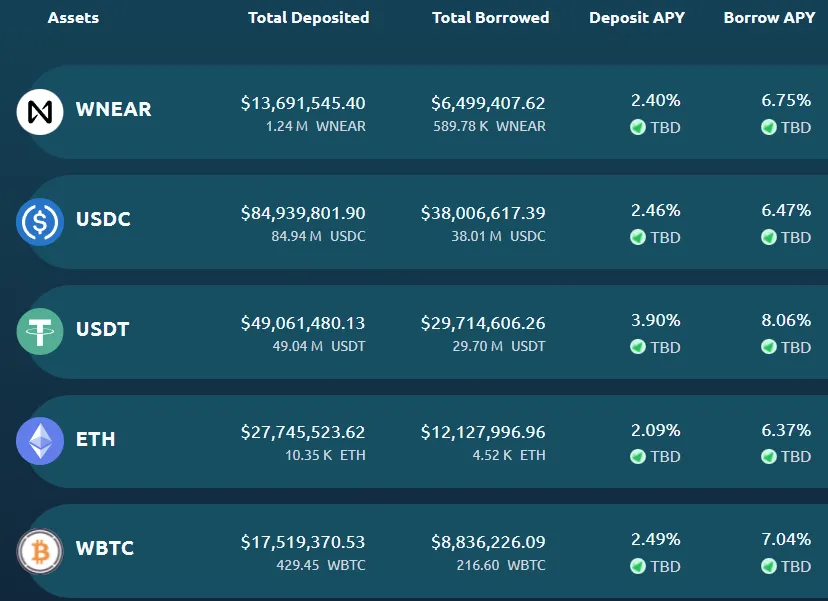Click the Assets column header
This screenshot has height=601, width=828.
(73, 17)
